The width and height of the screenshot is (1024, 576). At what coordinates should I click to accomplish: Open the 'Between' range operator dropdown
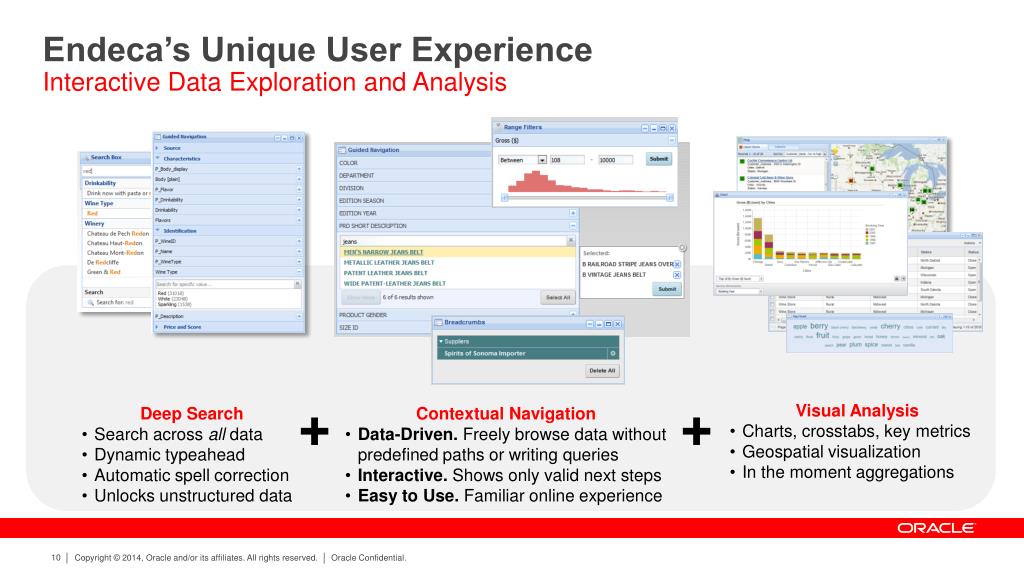click(x=542, y=160)
